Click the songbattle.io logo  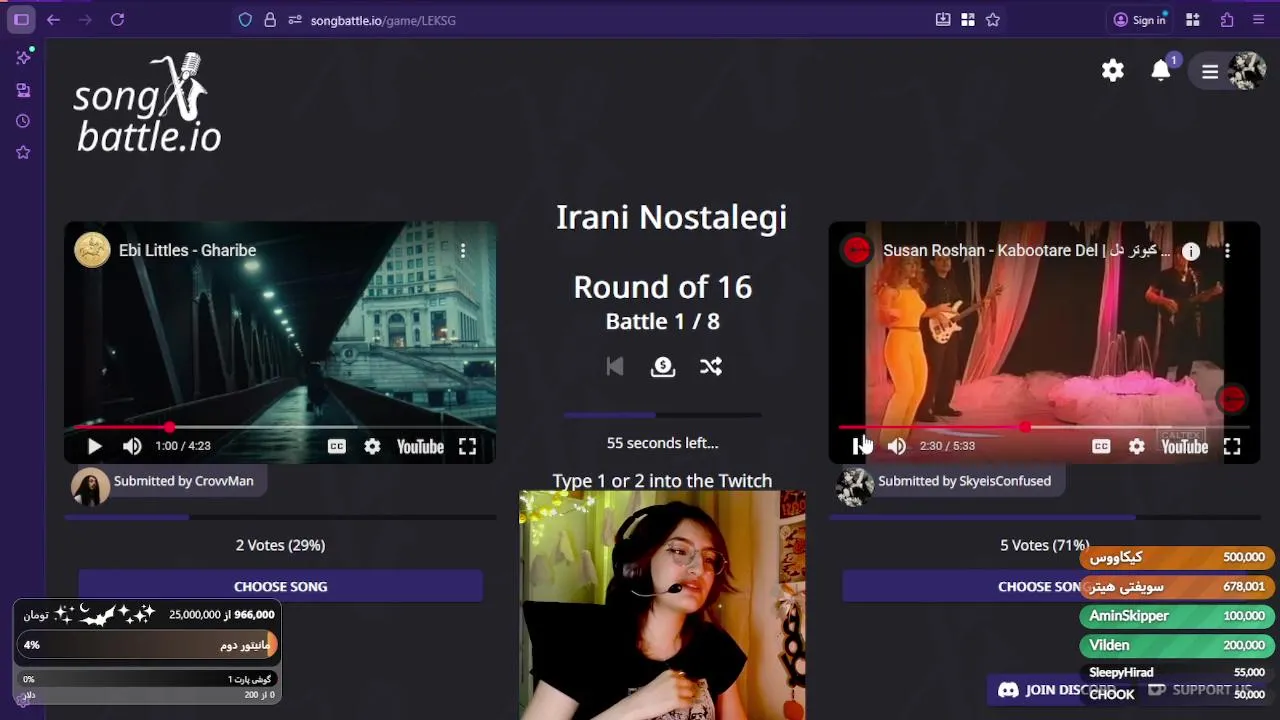[x=148, y=104]
